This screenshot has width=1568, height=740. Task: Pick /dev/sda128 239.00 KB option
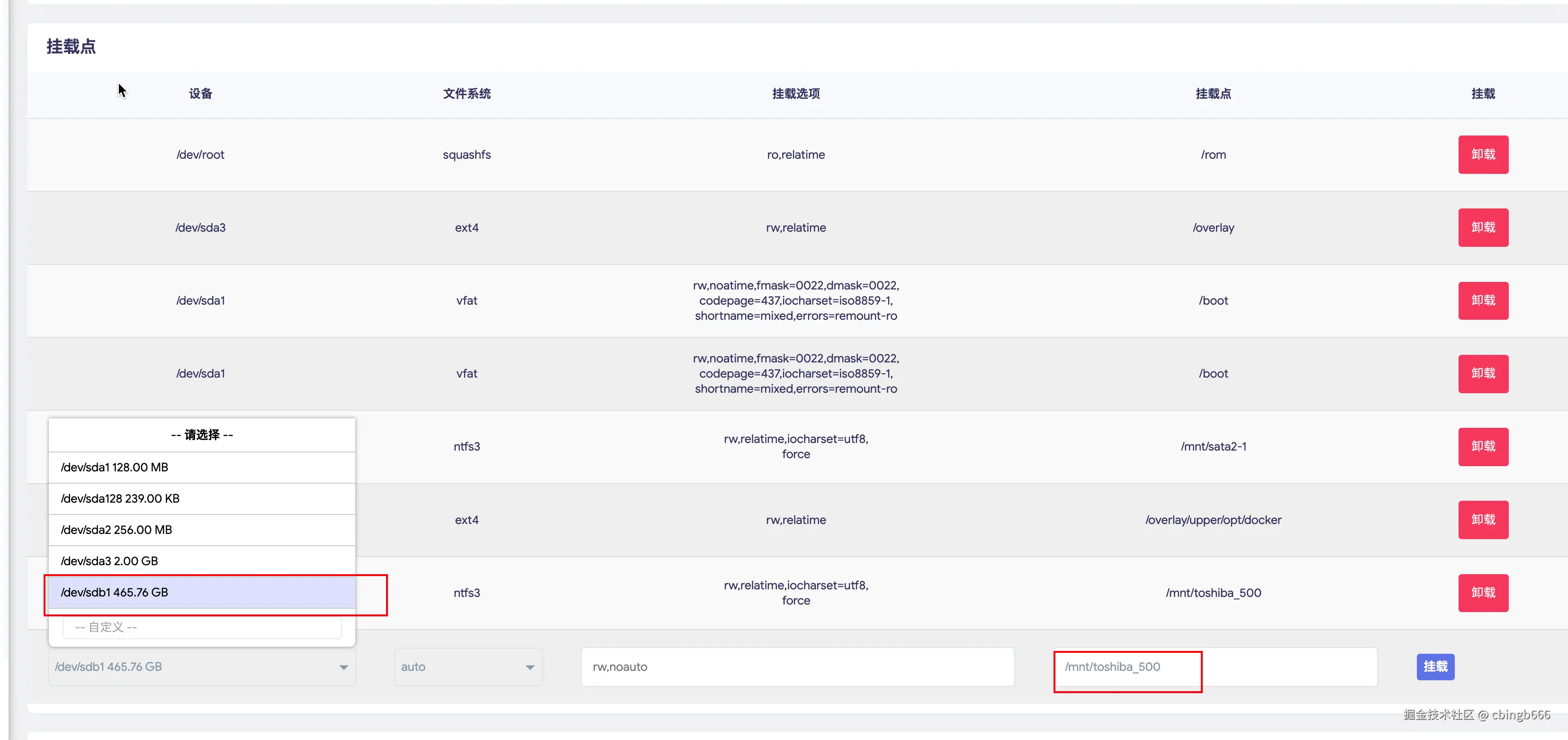[201, 498]
